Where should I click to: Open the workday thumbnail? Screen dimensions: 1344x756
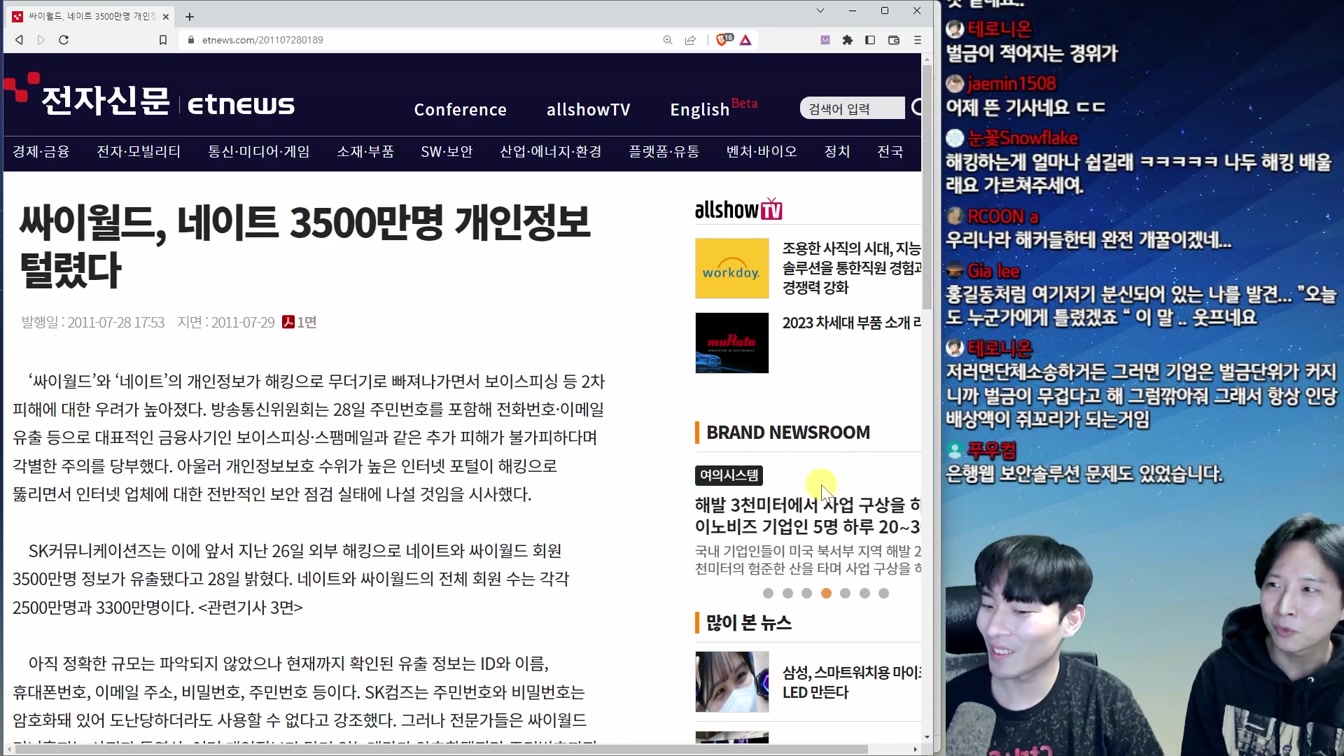point(732,268)
